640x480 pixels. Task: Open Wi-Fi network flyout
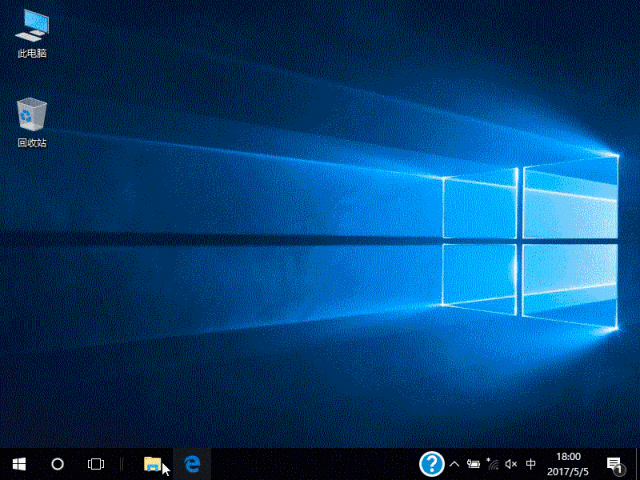[x=493, y=464]
